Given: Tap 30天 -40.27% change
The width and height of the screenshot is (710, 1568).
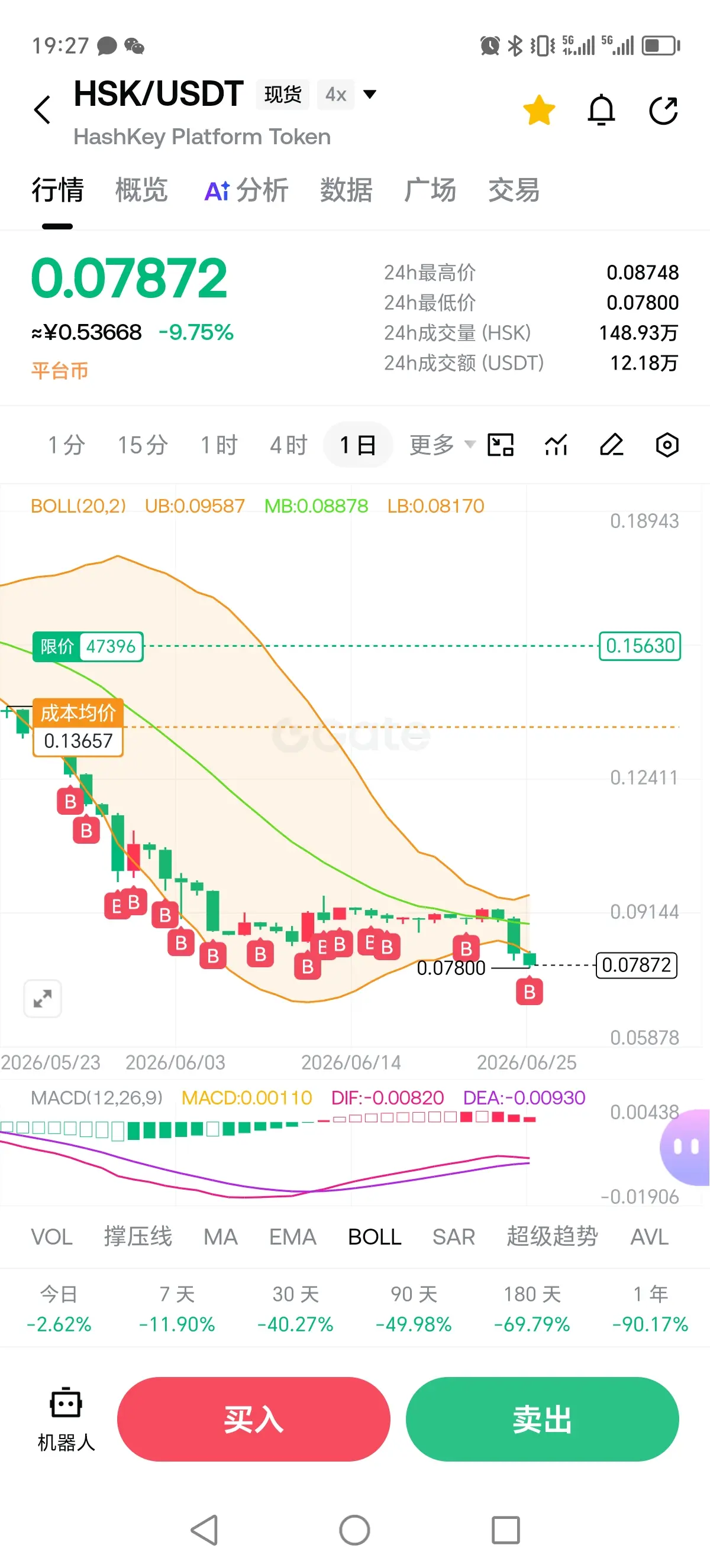Looking at the screenshot, I should 295,1308.
